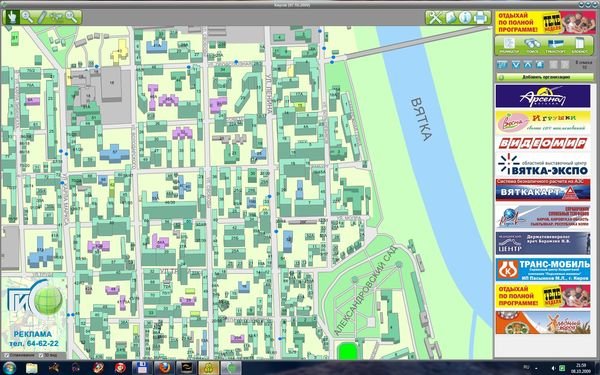Viewport: 600px width, 375px height.
Task: Select the hand pan tool
Action: pyautogui.click(x=11, y=17)
